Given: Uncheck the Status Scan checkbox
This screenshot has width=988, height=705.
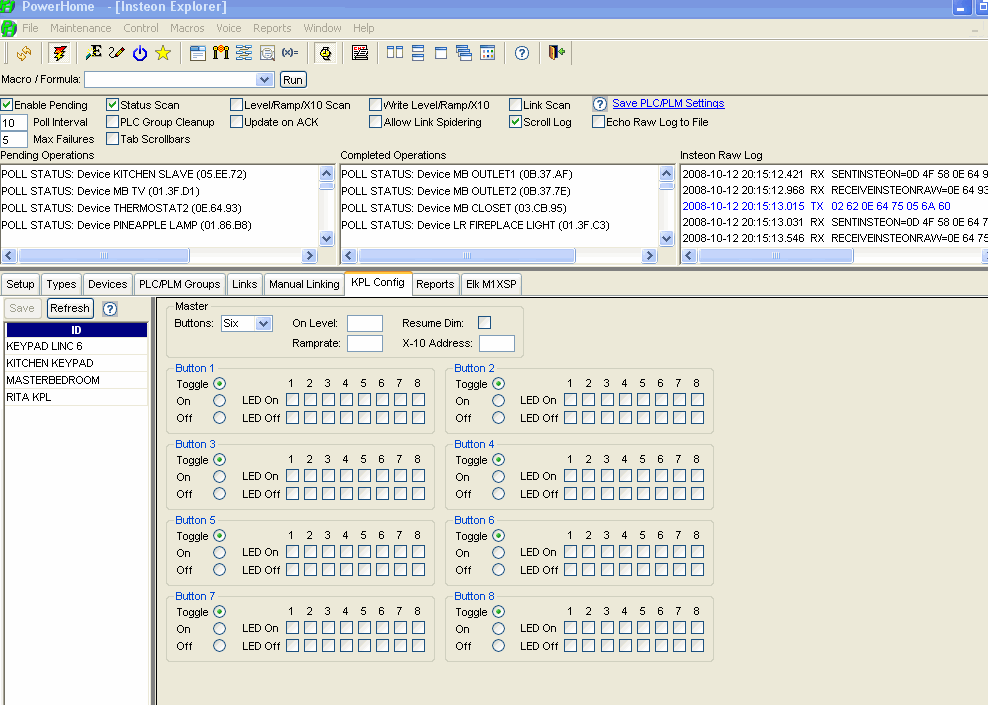Looking at the screenshot, I should [x=112, y=105].
